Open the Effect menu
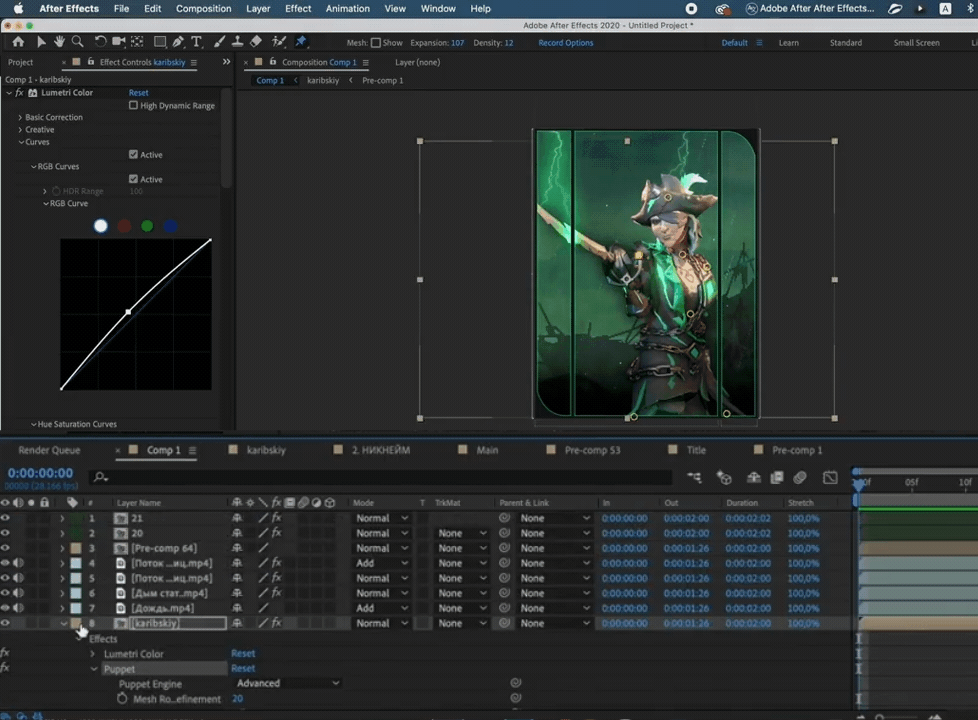Screen dimensions: 978x720 (x=298, y=9)
